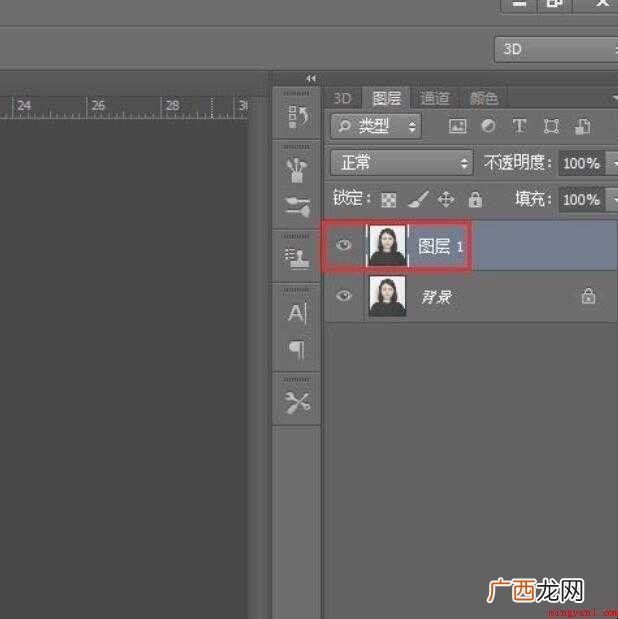Click the 不透明度 label
This screenshot has height=619, width=618.
pos(517,163)
